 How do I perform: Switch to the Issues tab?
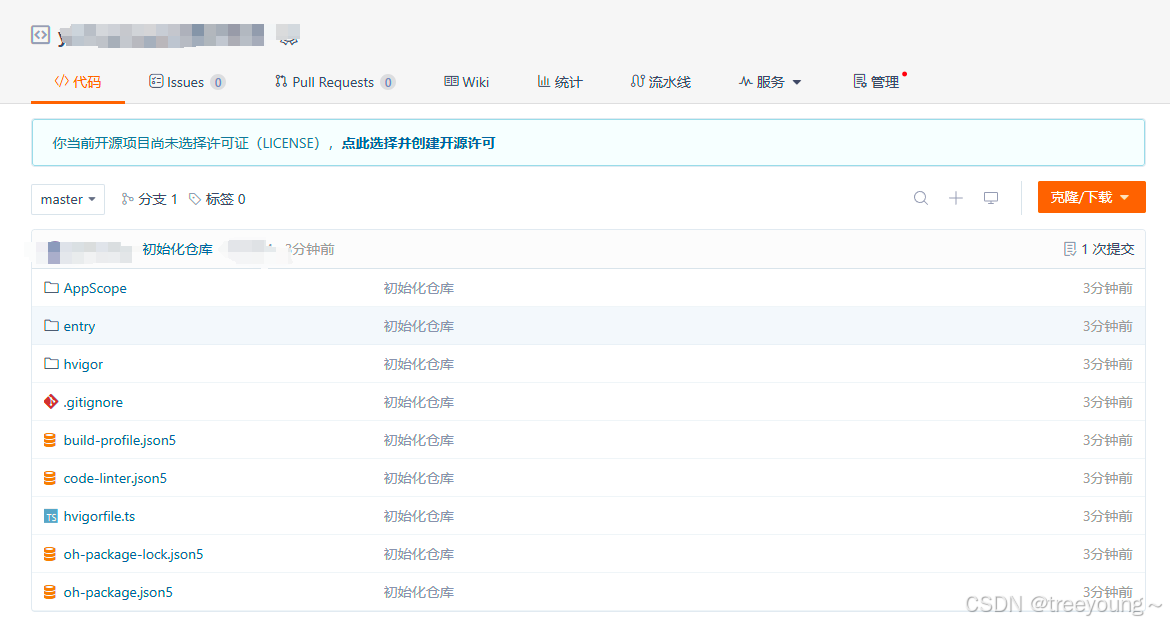click(x=187, y=82)
